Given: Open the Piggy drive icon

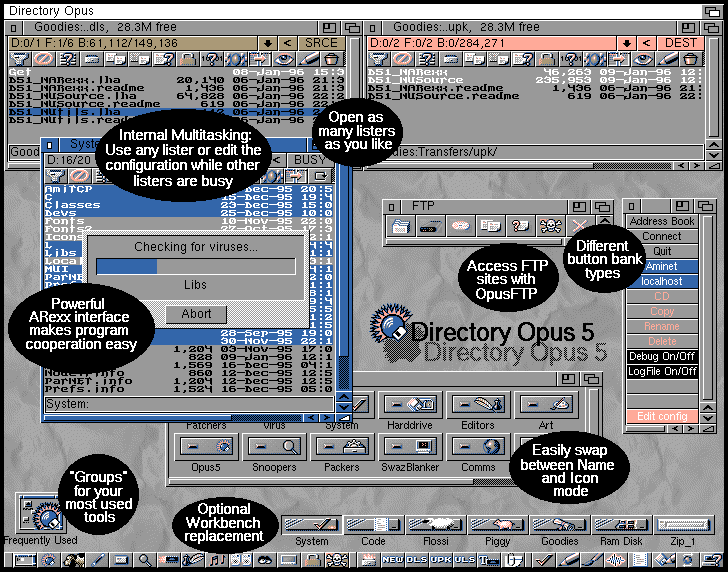Looking at the screenshot, I should (x=497, y=525).
